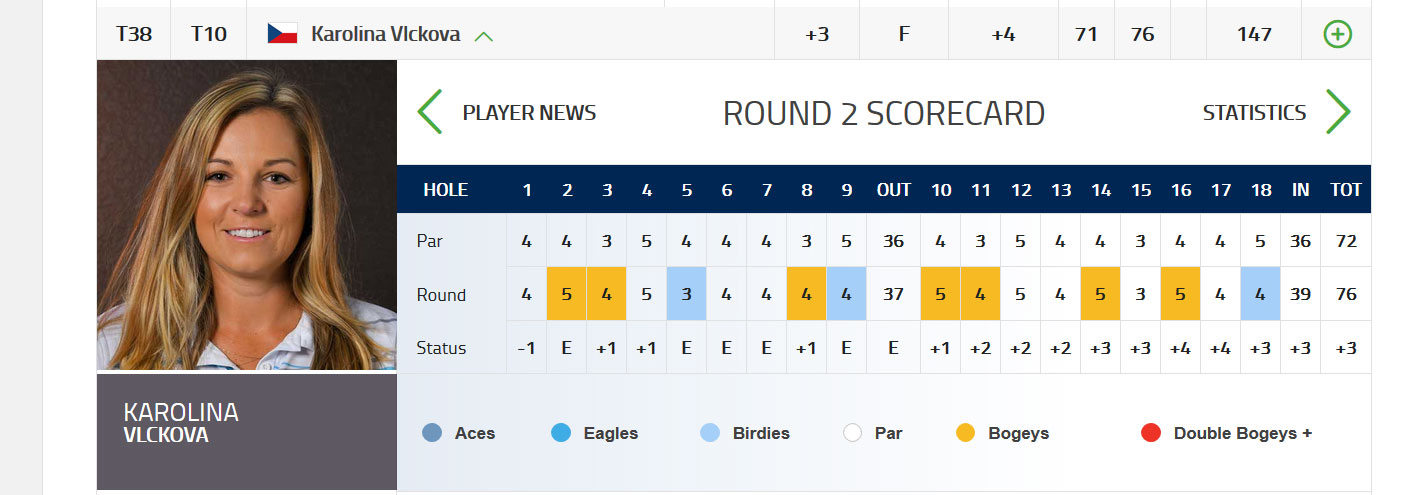This screenshot has width=1414, height=495.
Task: Click the Bogeys legend dot
Action: (x=965, y=433)
